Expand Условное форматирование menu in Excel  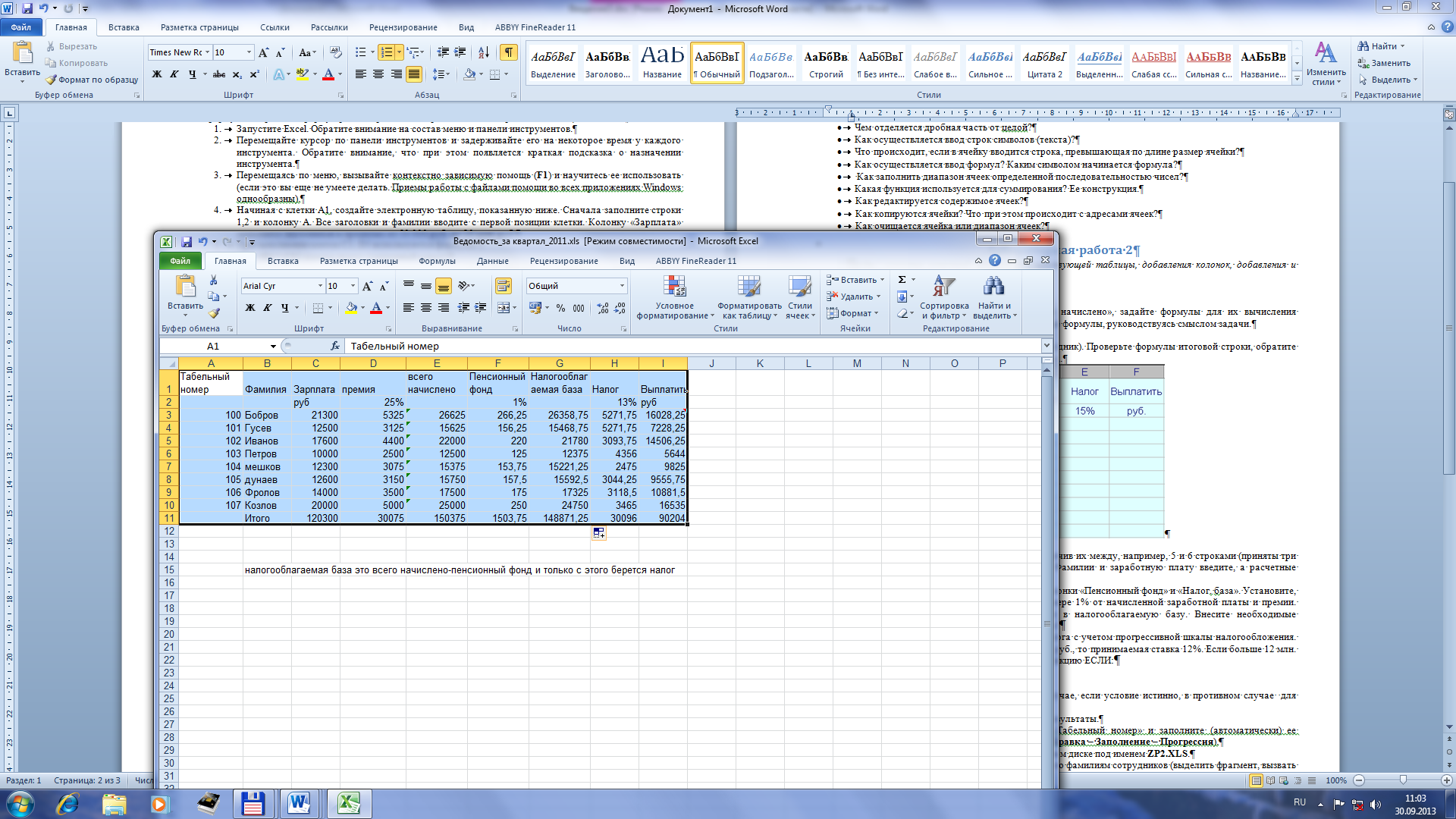(x=673, y=297)
